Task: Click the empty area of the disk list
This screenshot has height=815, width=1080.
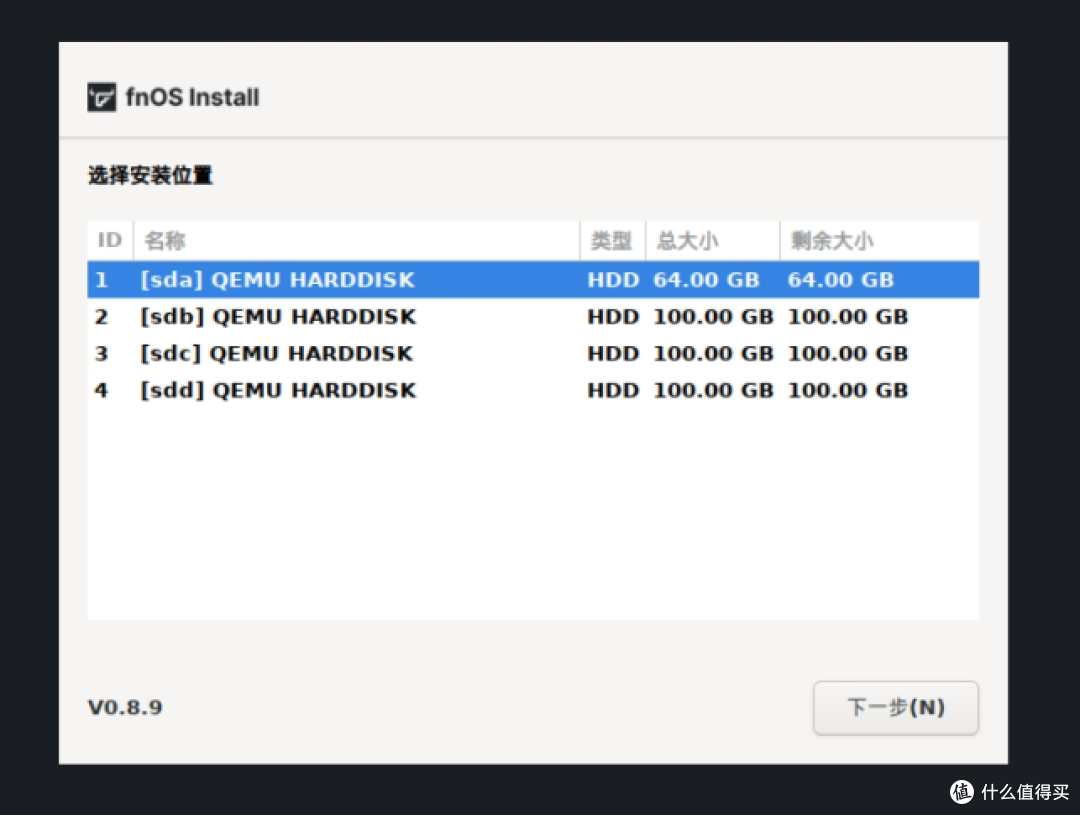Action: pyautogui.click(x=533, y=515)
